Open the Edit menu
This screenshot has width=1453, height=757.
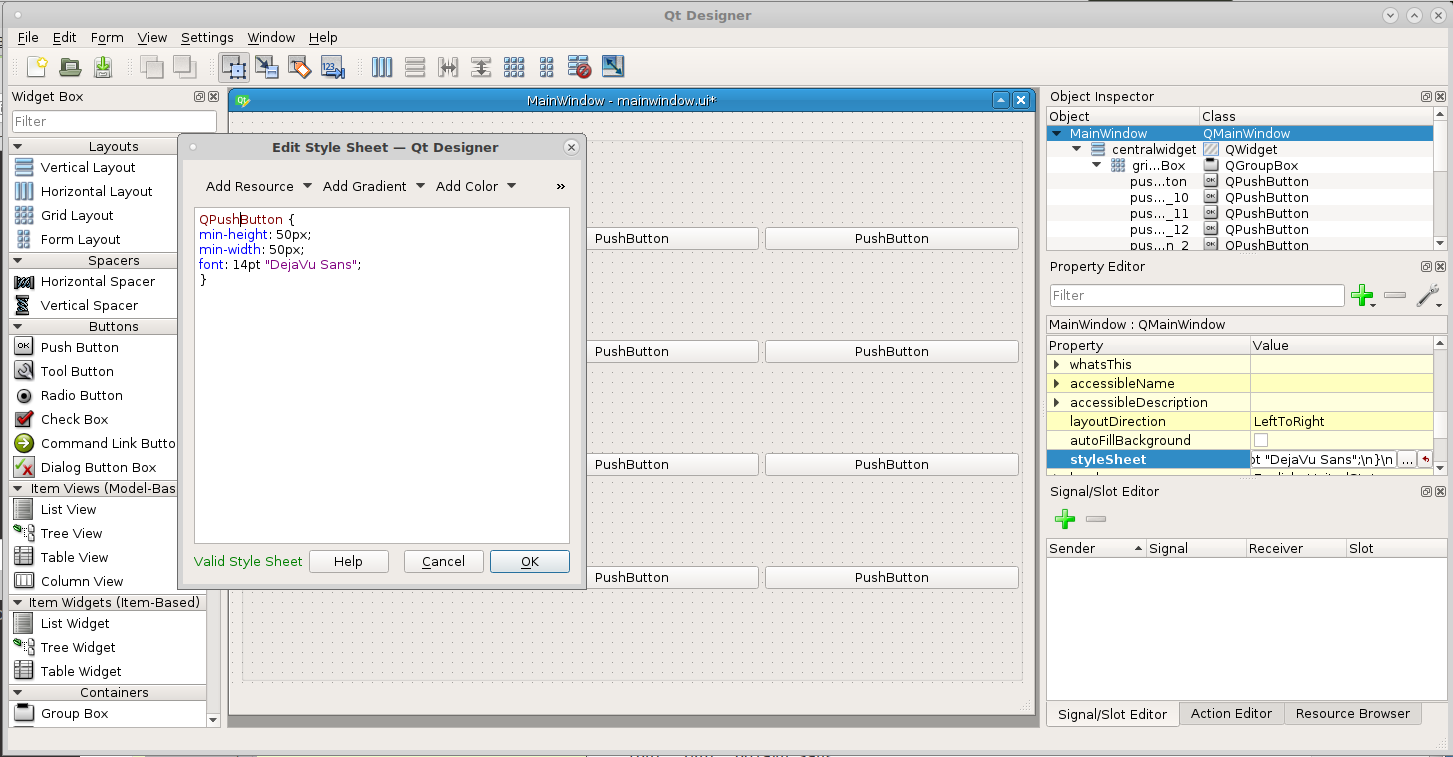point(65,37)
